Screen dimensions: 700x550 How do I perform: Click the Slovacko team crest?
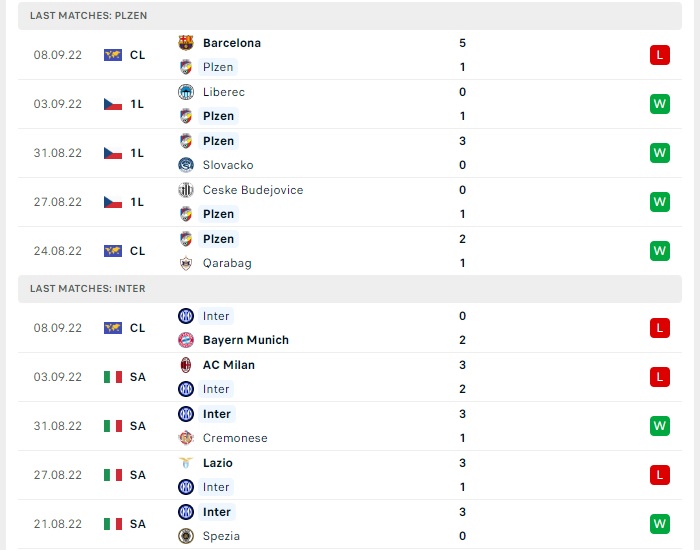pyautogui.click(x=186, y=165)
